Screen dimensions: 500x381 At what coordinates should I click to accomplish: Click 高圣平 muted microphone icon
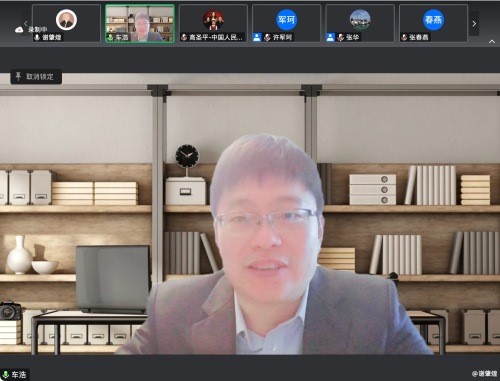pos(184,37)
